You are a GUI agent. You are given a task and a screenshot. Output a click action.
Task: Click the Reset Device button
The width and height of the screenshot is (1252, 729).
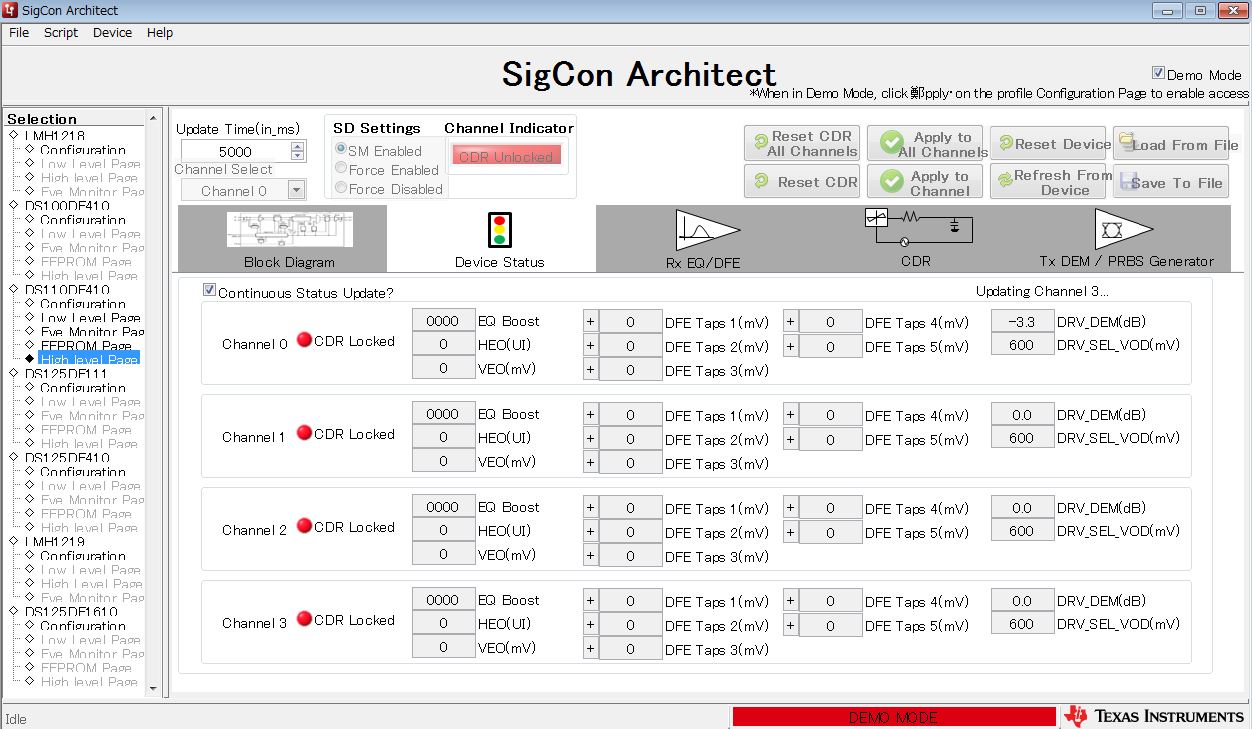pyautogui.click(x=1049, y=143)
